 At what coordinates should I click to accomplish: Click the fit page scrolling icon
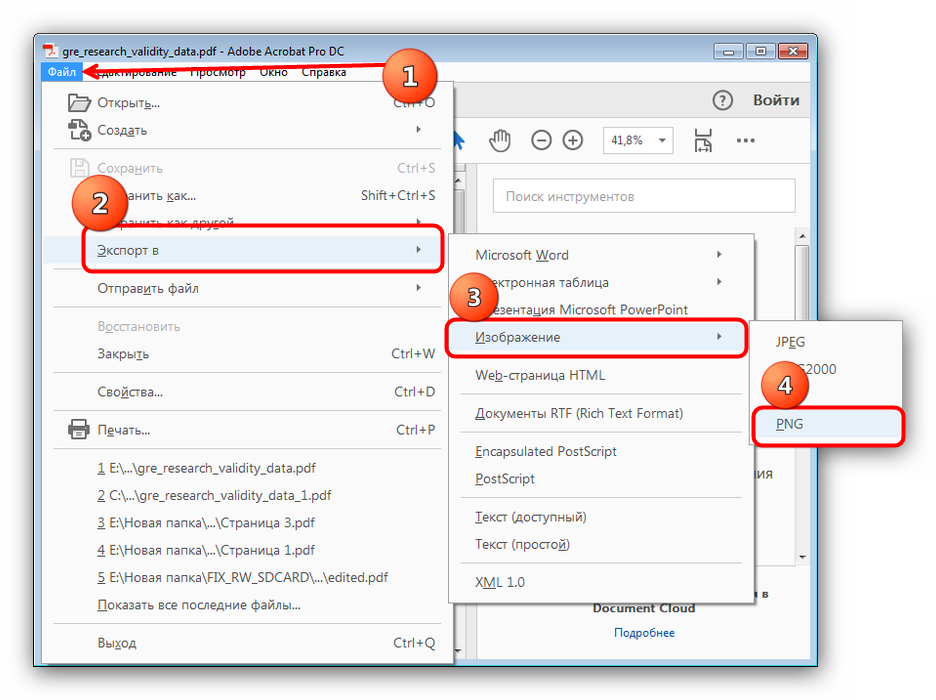(x=703, y=141)
